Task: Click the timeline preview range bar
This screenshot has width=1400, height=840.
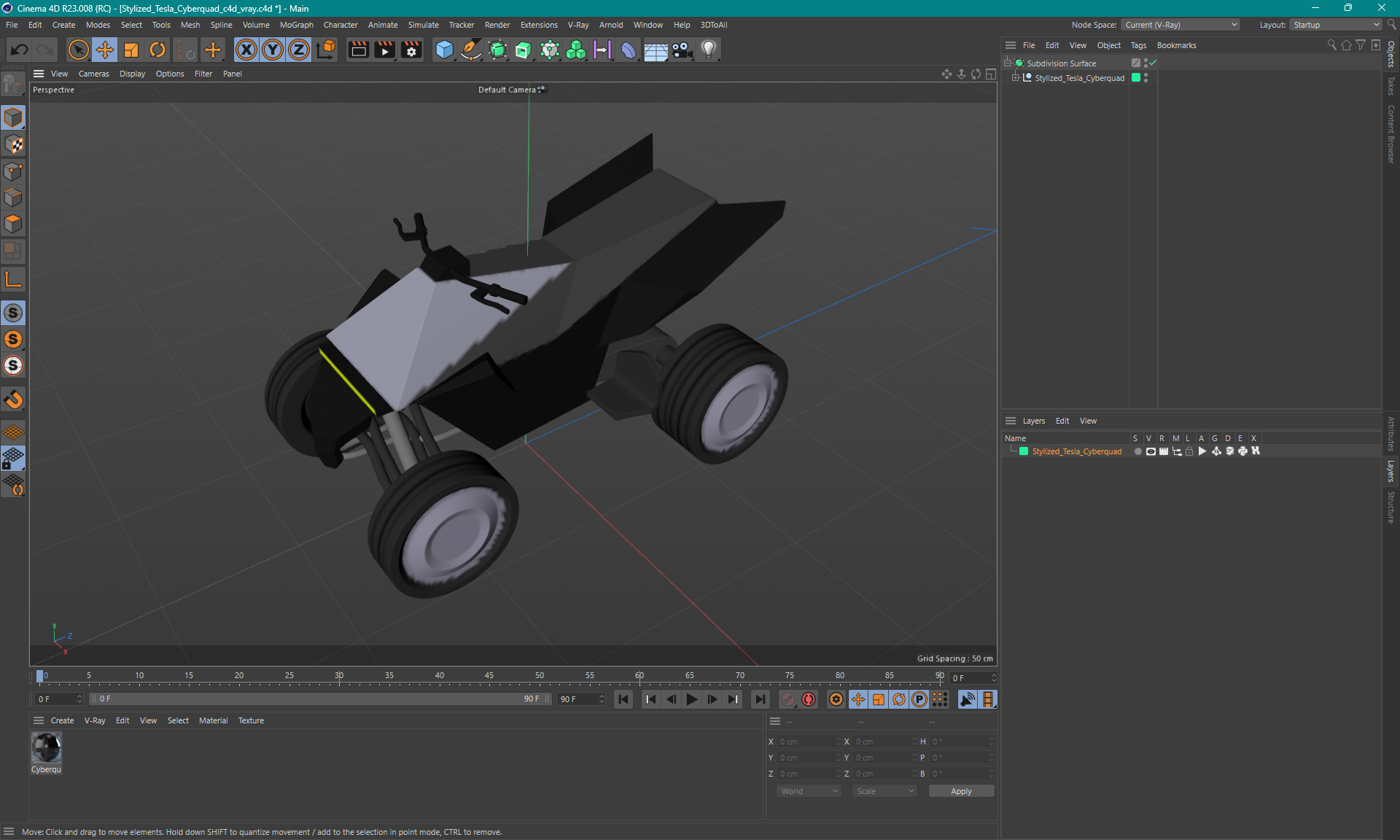Action: (x=321, y=699)
